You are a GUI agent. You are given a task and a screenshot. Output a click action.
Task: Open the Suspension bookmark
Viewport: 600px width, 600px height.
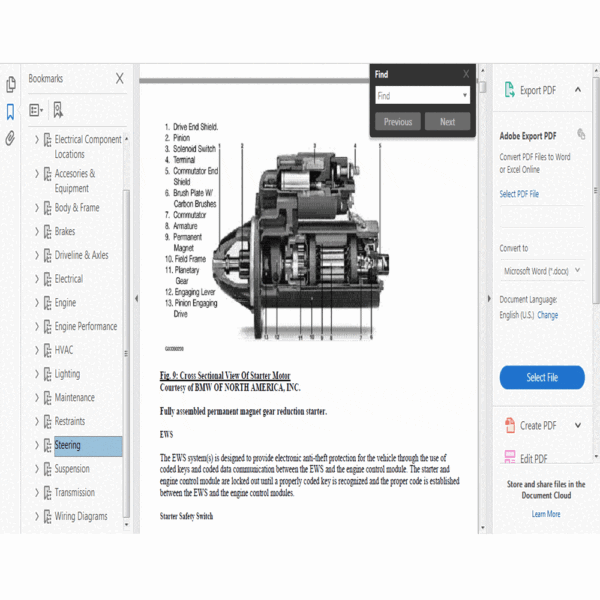tap(72, 469)
